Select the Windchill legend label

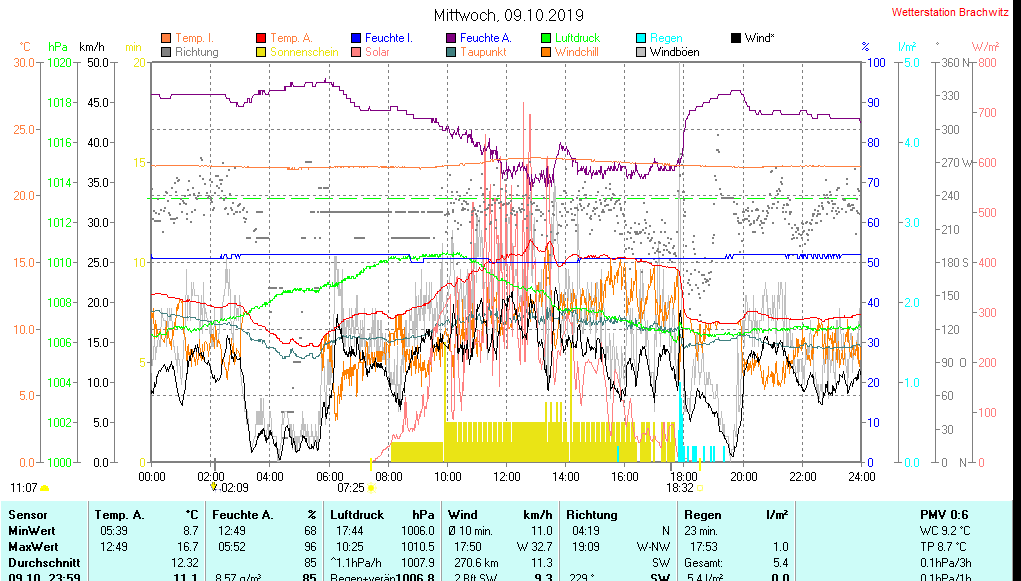pyautogui.click(x=577, y=52)
